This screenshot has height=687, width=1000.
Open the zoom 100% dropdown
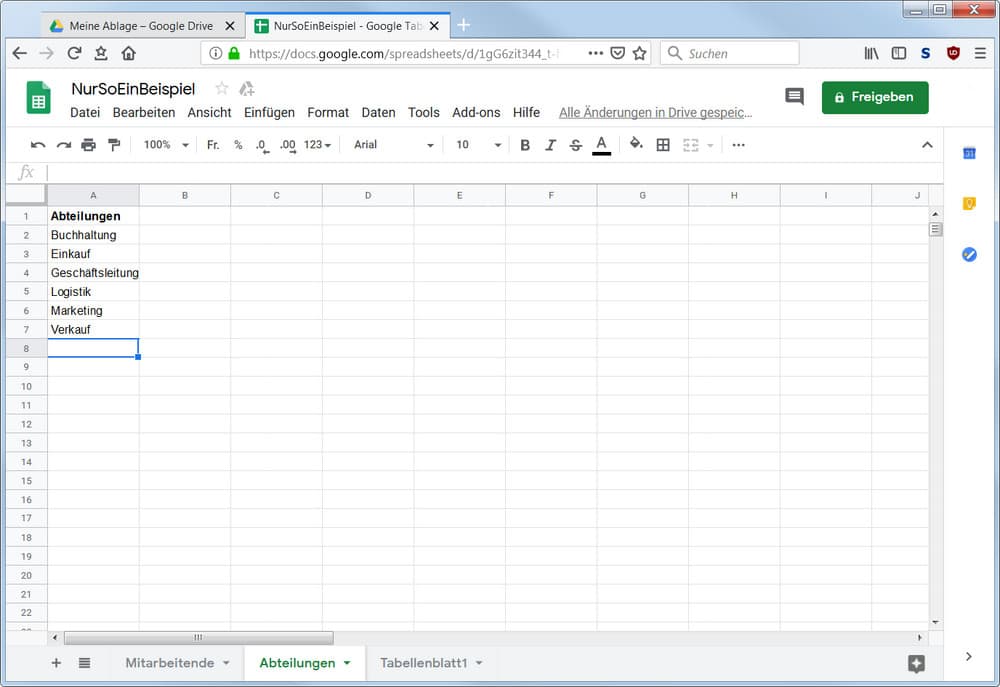[x=166, y=145]
